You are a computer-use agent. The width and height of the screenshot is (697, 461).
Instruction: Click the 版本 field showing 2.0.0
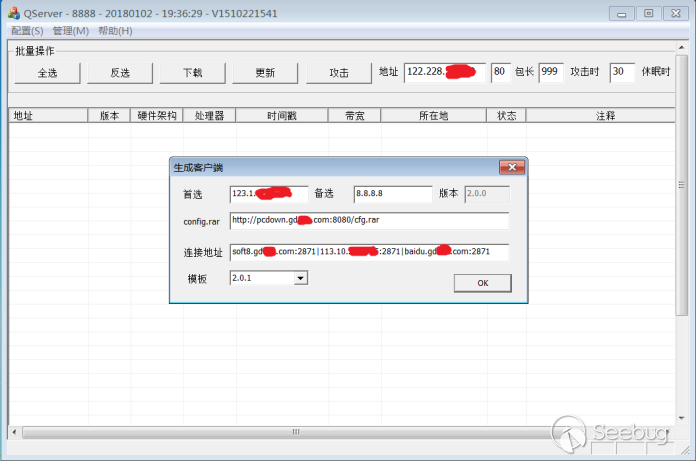[x=487, y=194]
